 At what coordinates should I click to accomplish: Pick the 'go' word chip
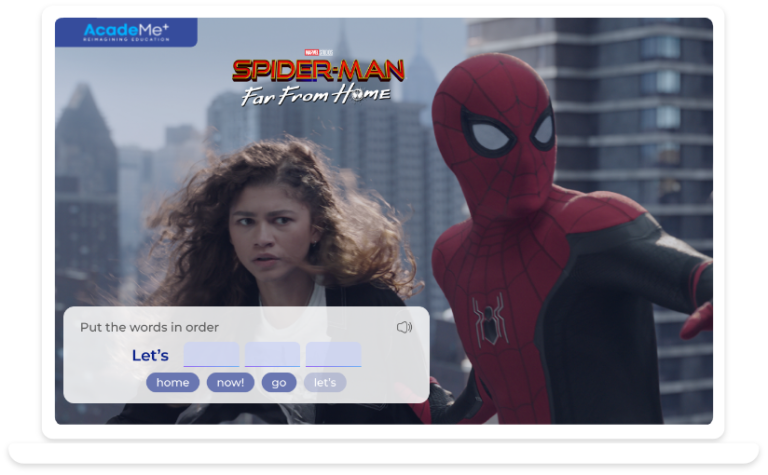[x=279, y=382]
